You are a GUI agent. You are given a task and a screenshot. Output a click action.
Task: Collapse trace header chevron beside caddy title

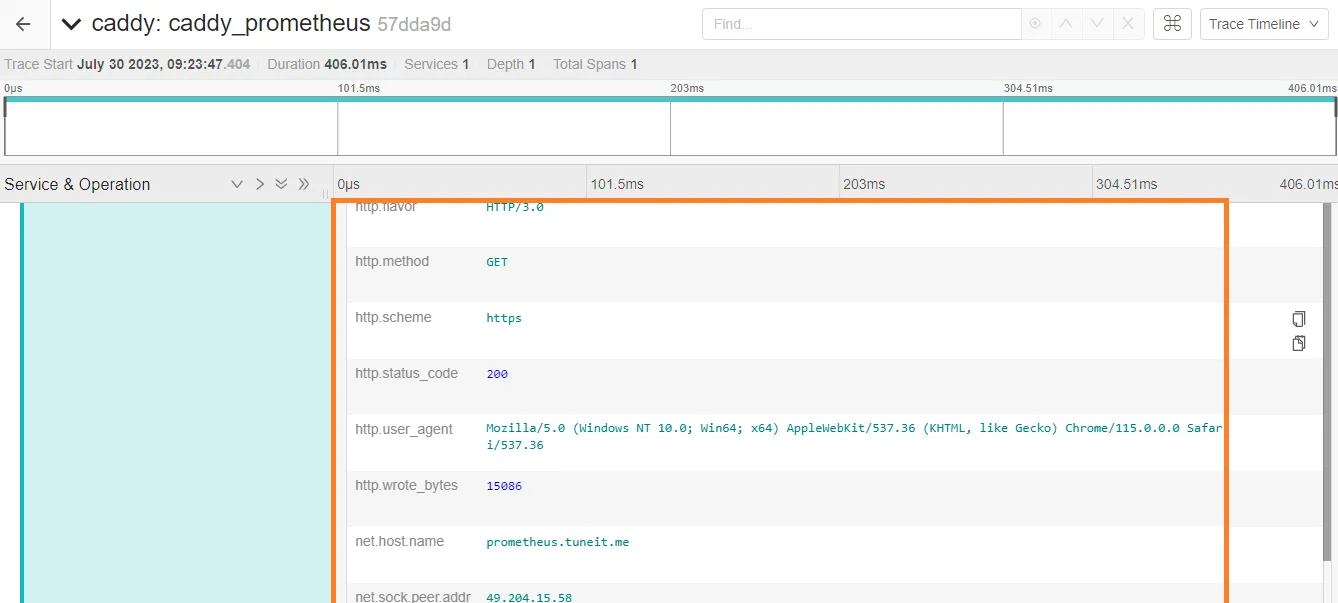coord(70,24)
